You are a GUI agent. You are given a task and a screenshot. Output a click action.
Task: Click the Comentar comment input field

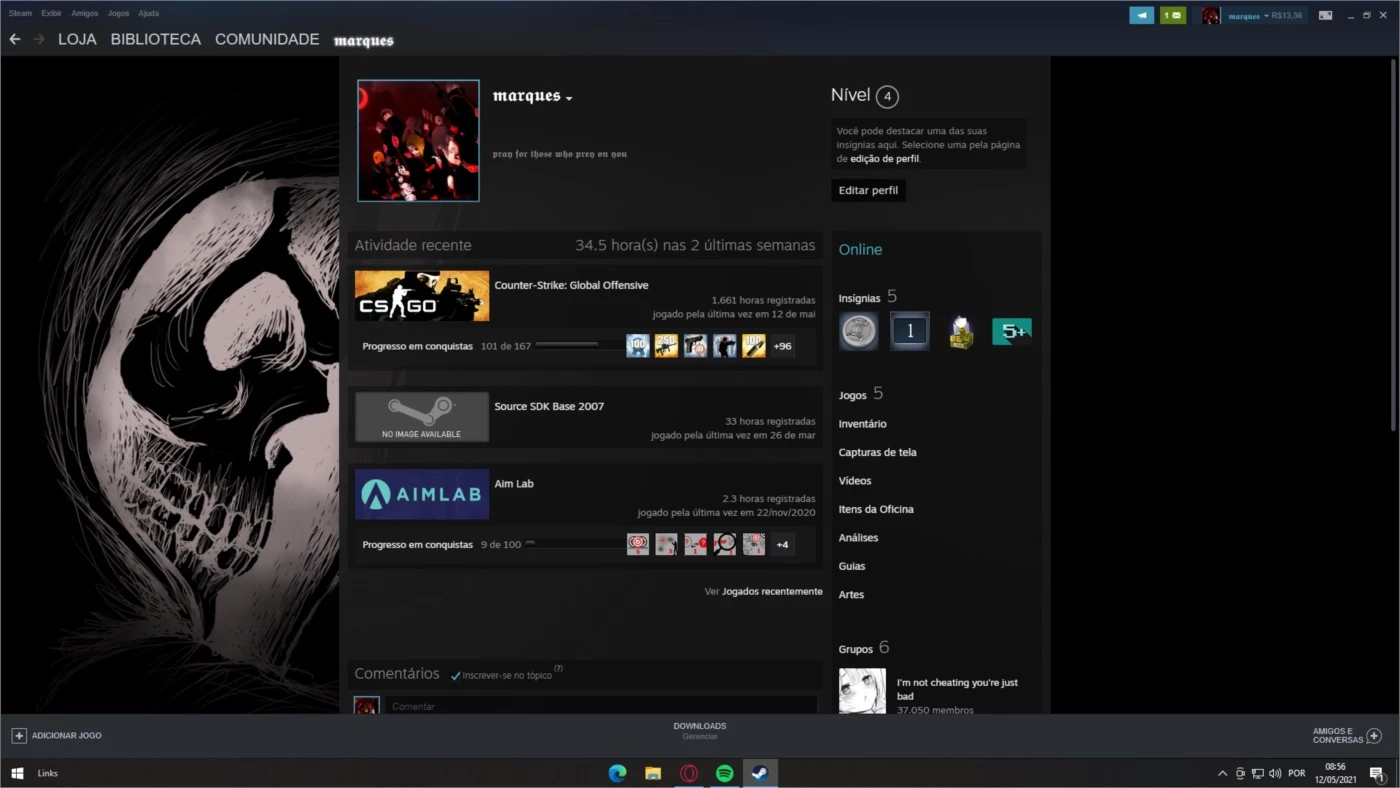tap(601, 705)
